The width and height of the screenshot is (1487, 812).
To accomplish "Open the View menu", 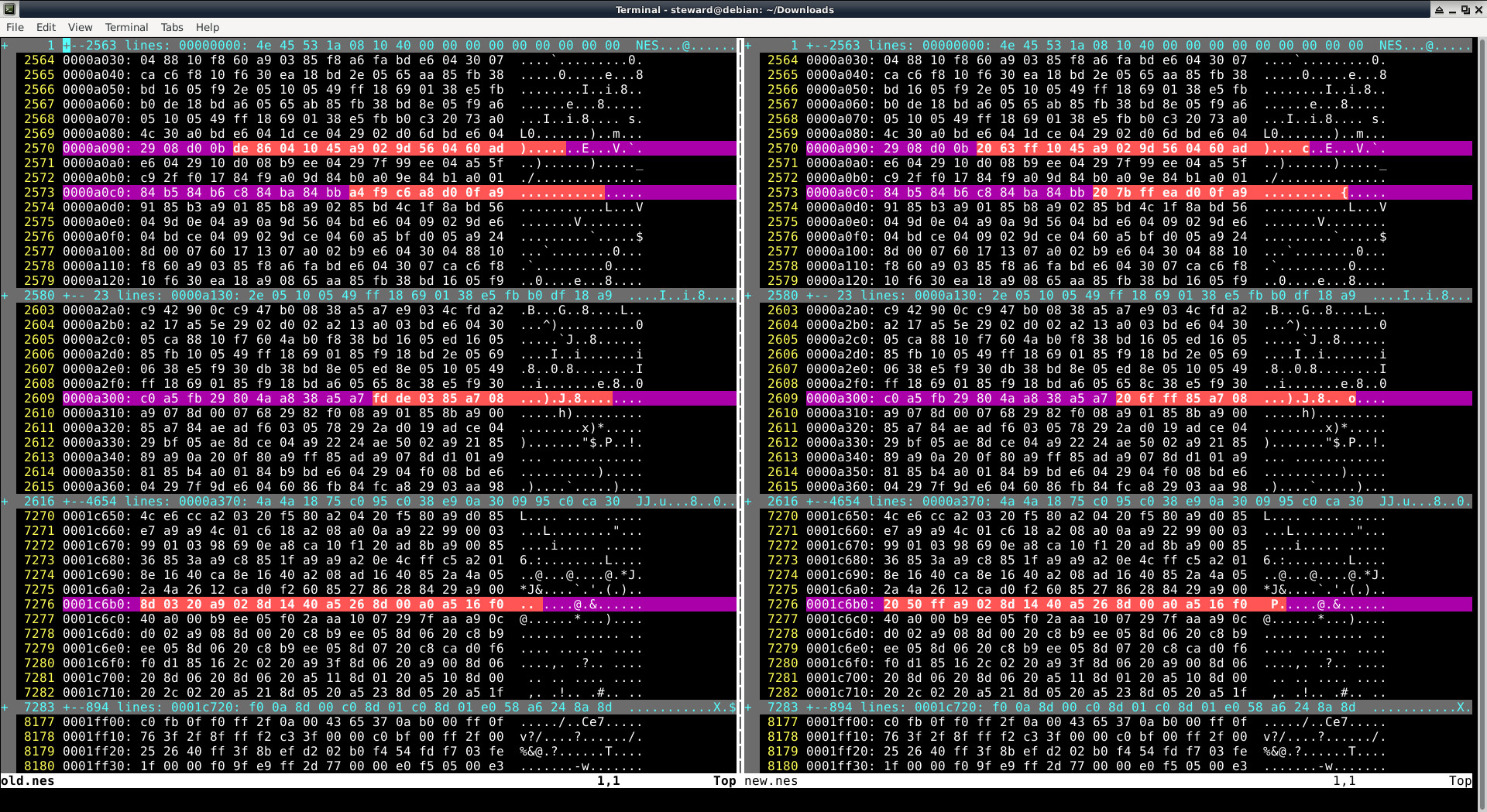I will pos(80,27).
